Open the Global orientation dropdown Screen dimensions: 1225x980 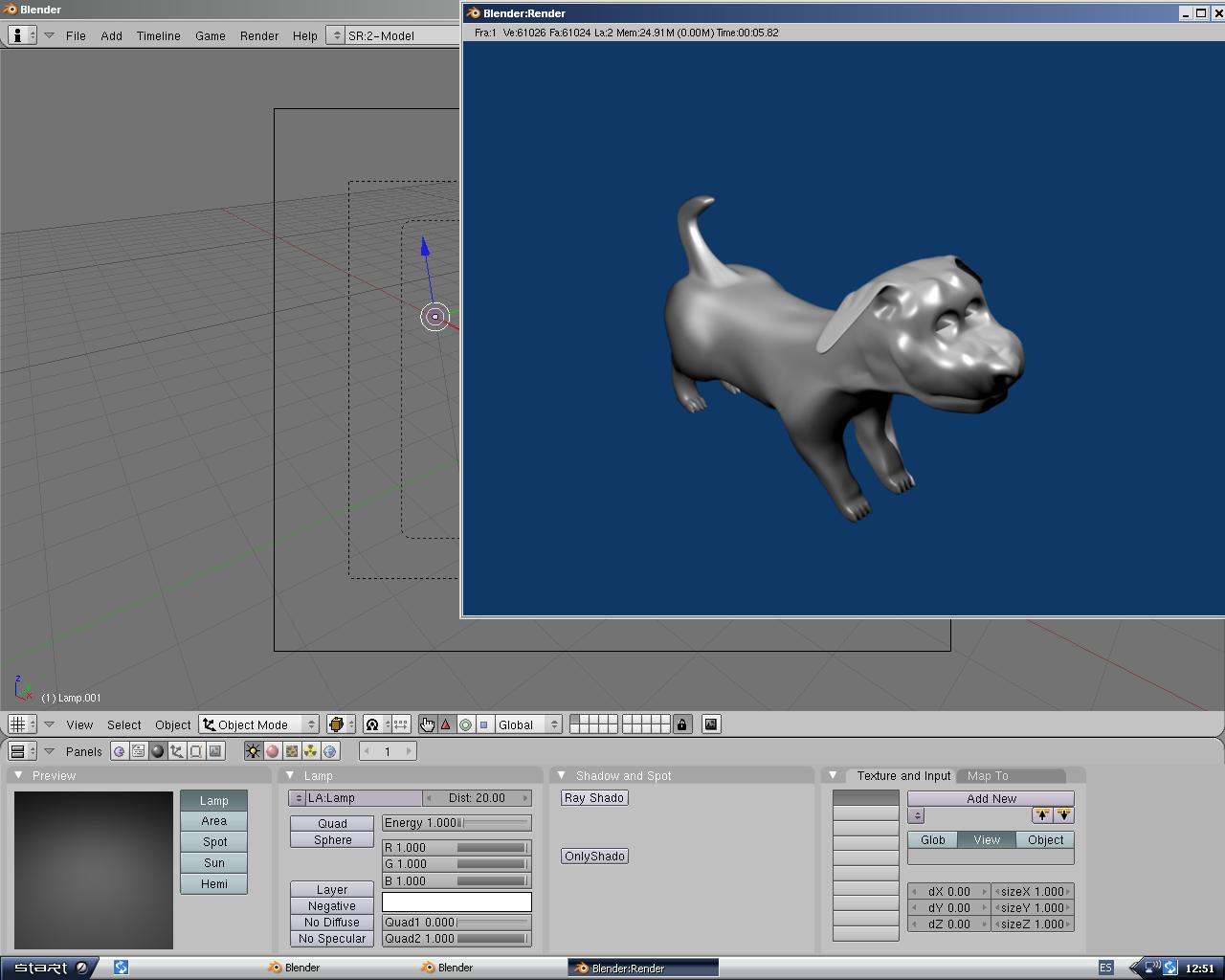coord(527,724)
